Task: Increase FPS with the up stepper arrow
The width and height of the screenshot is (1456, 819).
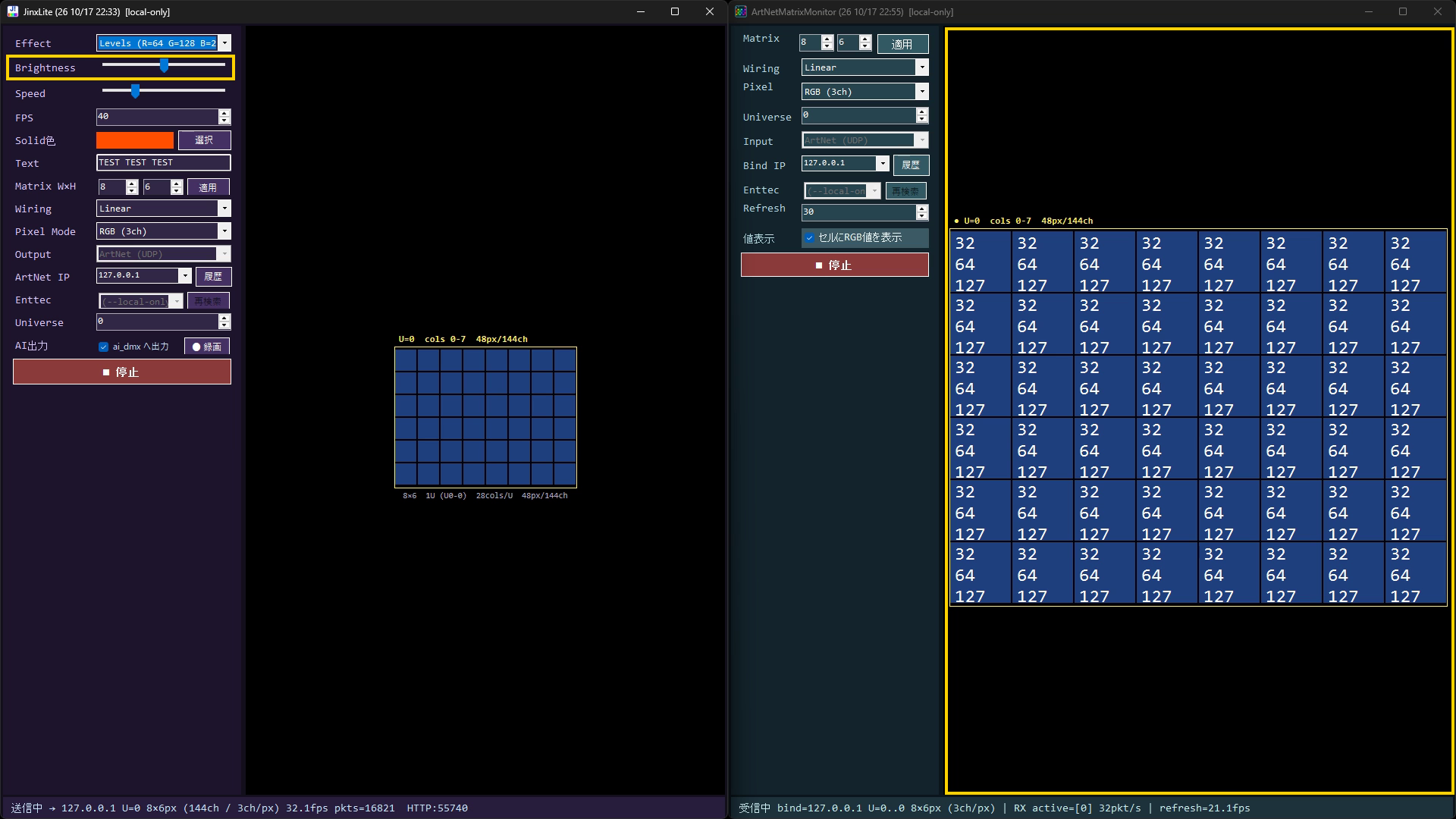Action: tap(224, 113)
